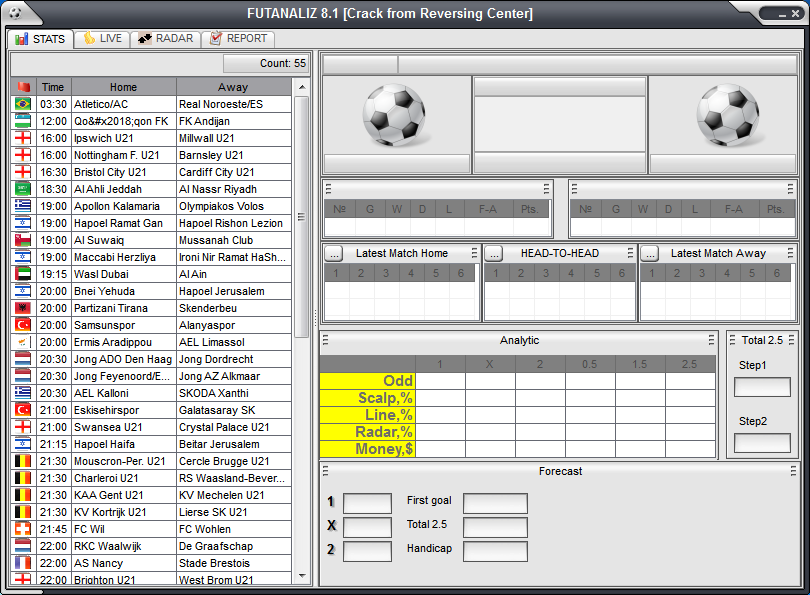Open the Latest Match Away ellipsis button
The image size is (810, 595).
tap(650, 254)
